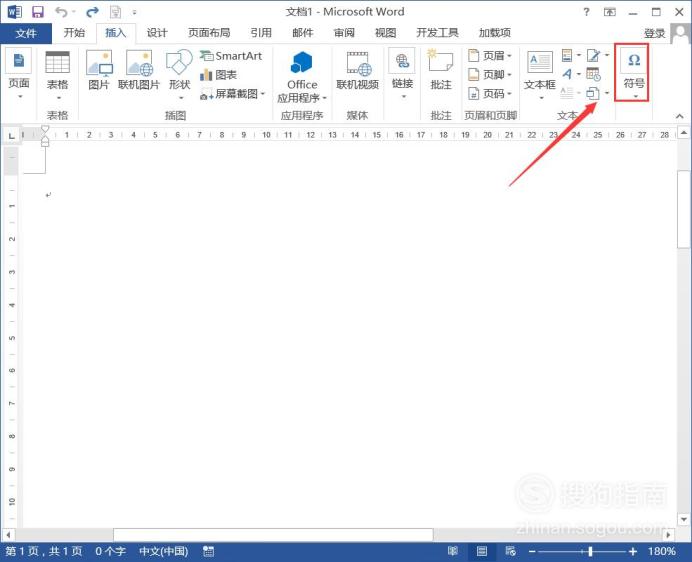Insert a SmartArt graphic
This screenshot has height=562, width=692.
click(x=231, y=56)
